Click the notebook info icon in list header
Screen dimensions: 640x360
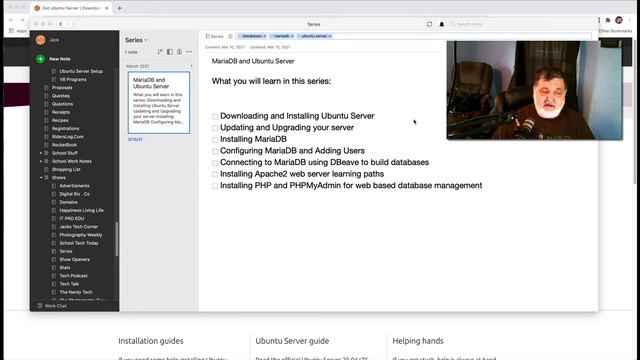(179, 52)
